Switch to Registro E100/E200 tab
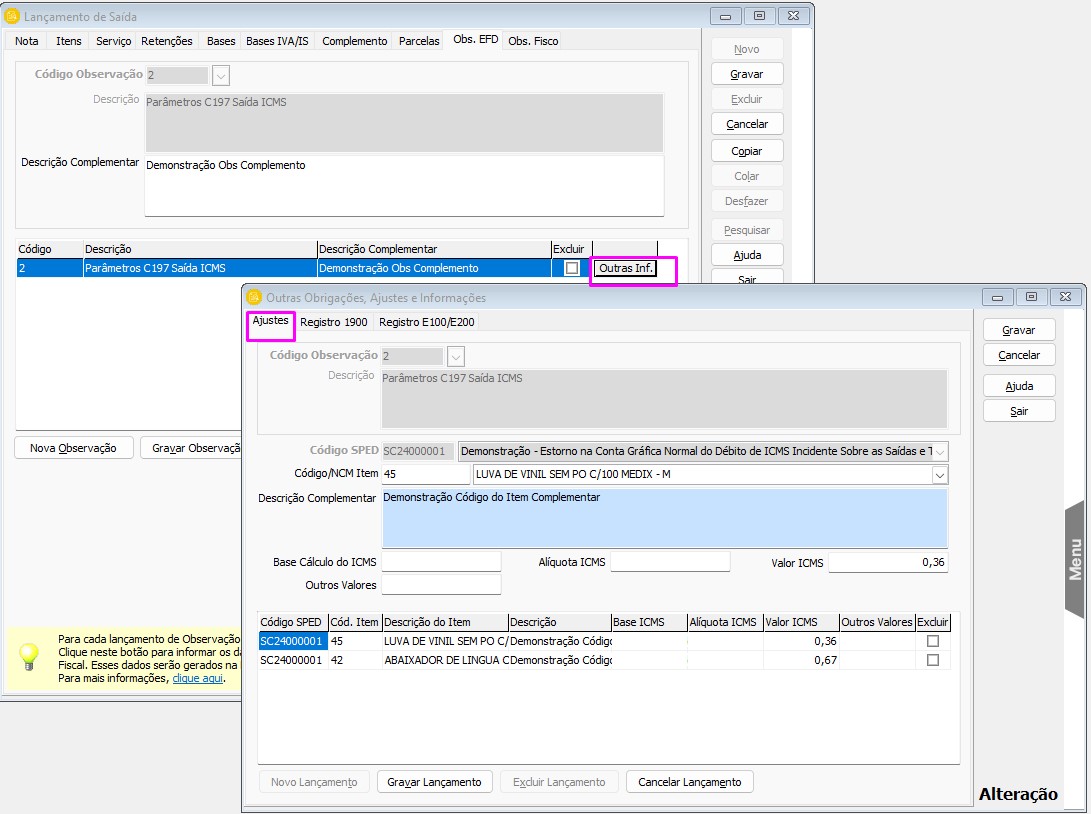 427,322
